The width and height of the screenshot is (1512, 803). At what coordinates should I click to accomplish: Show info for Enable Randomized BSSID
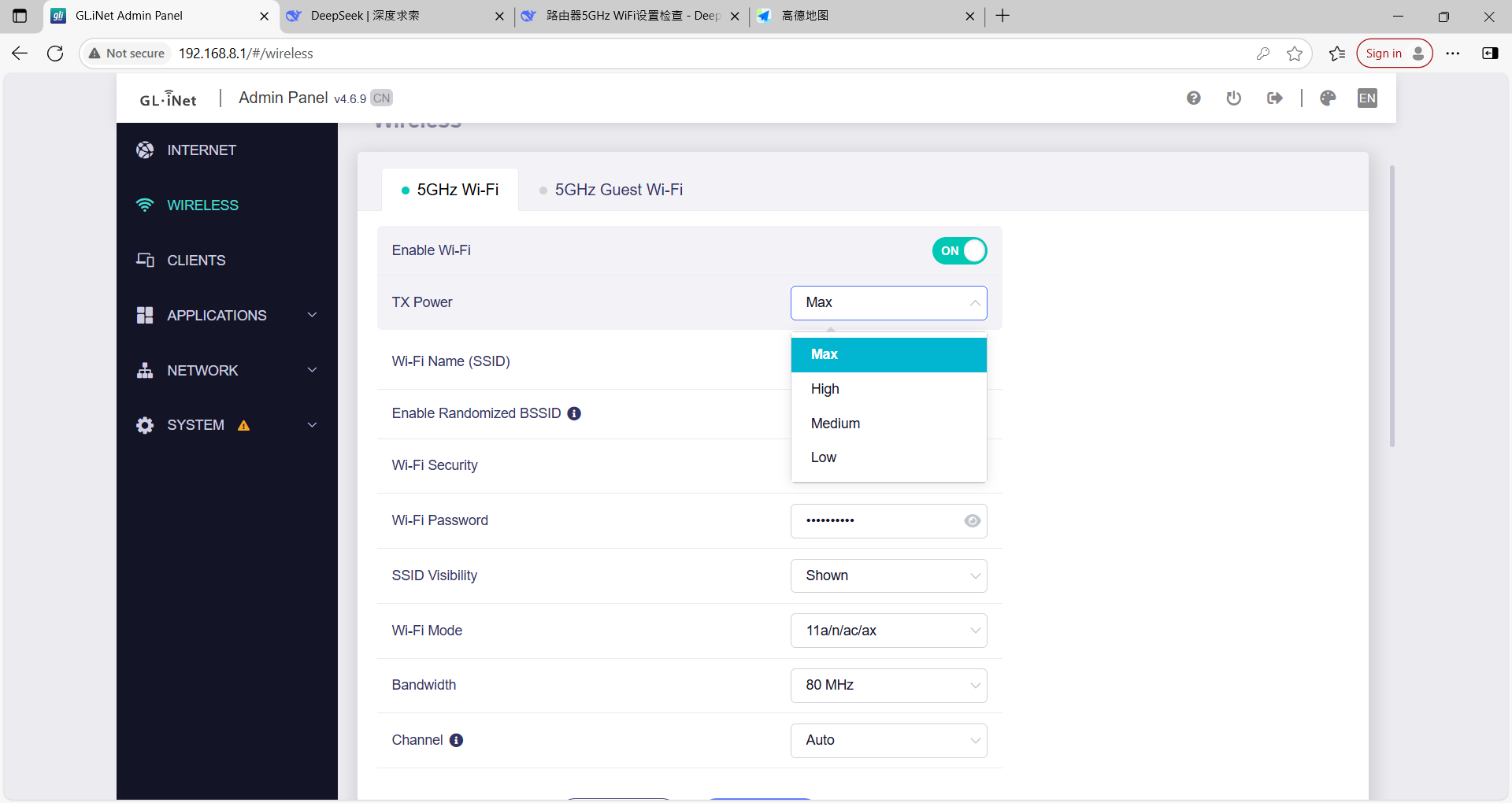point(574,413)
